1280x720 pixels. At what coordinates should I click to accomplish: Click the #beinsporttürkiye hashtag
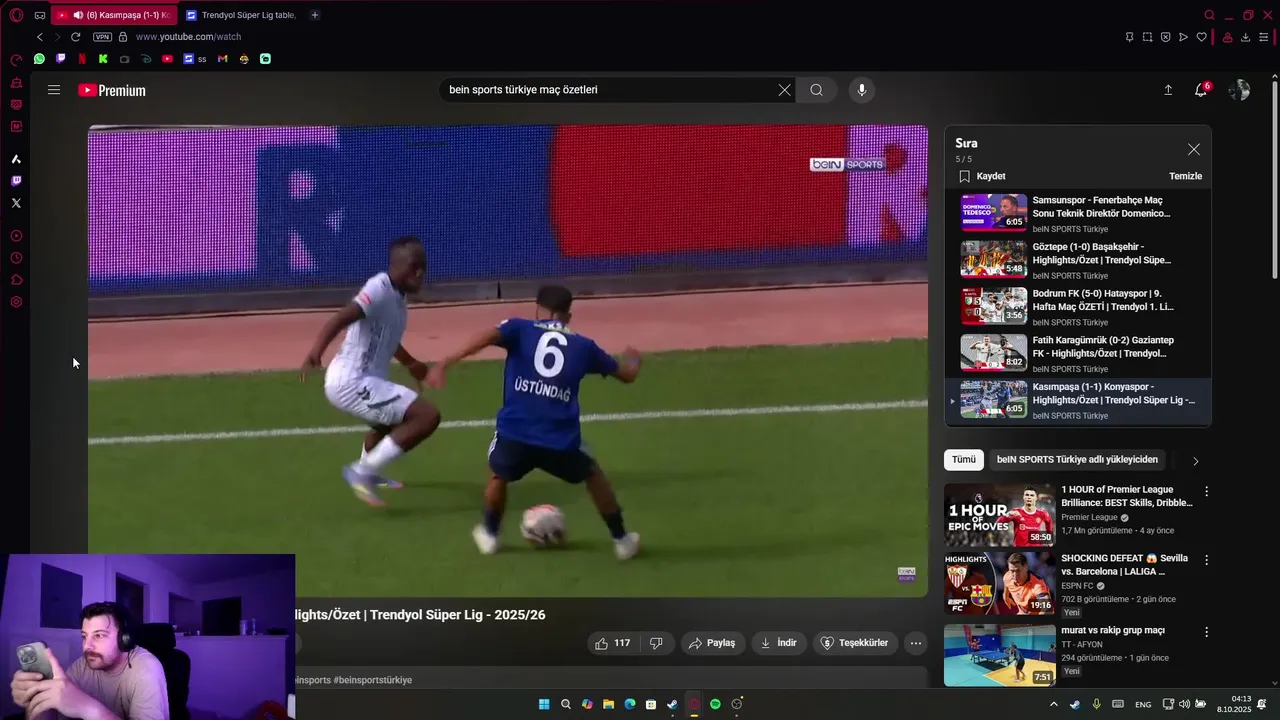pyautogui.click(x=372, y=680)
